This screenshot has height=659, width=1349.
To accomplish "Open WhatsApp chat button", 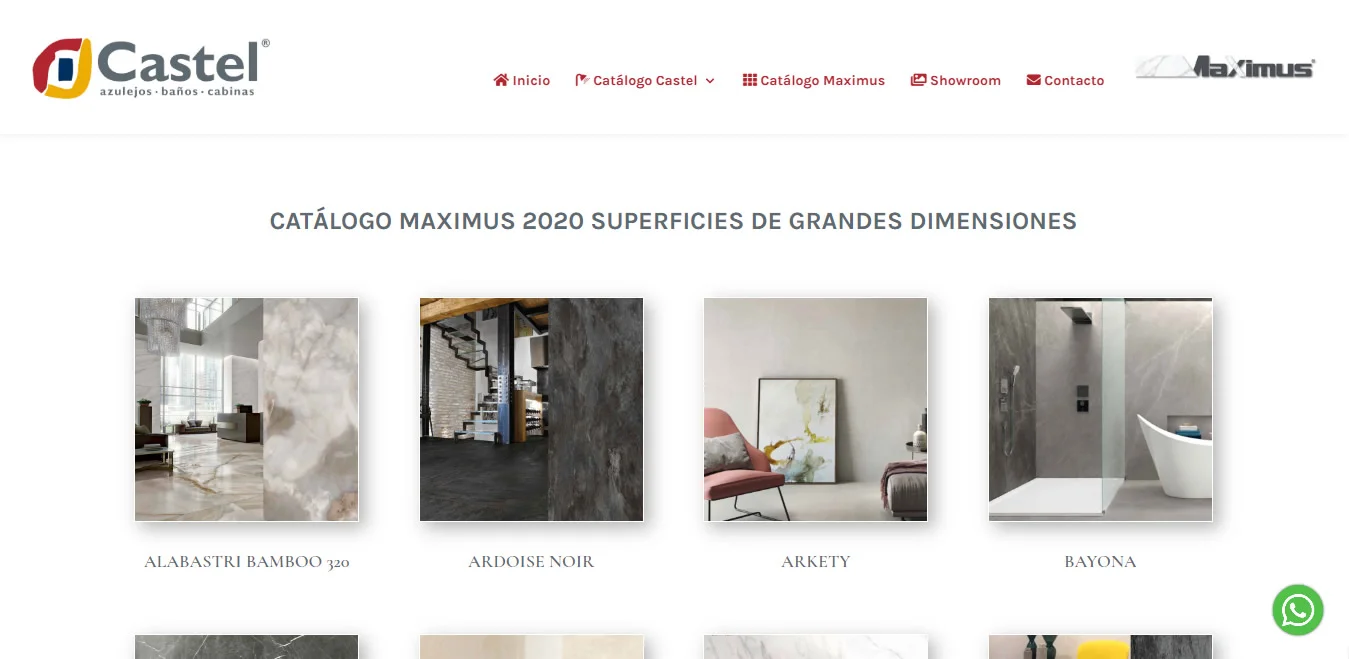I will pos(1297,610).
